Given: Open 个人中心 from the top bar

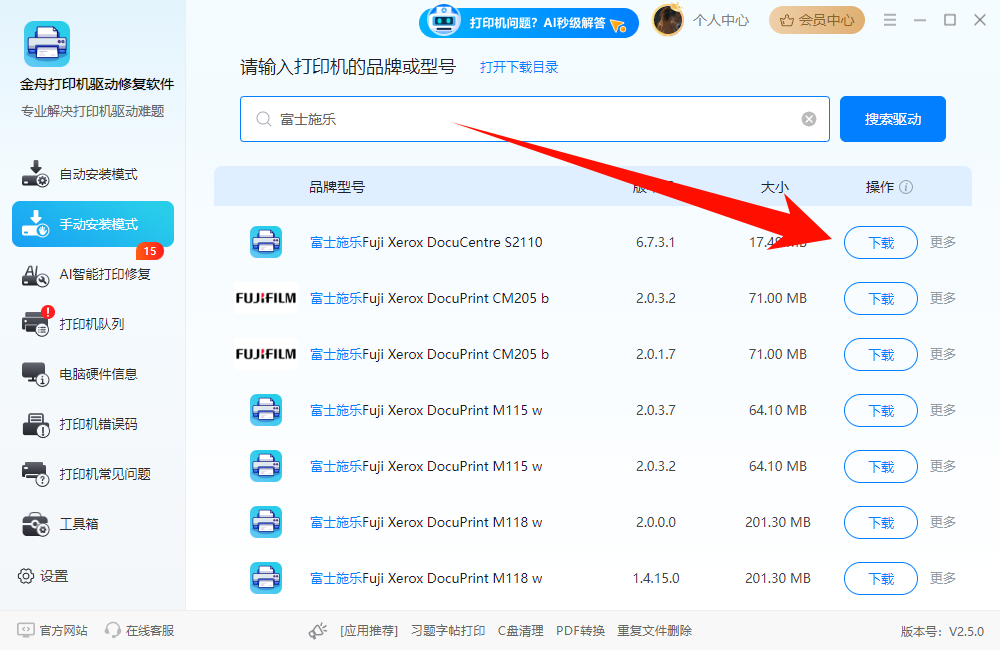Looking at the screenshot, I should (x=720, y=20).
